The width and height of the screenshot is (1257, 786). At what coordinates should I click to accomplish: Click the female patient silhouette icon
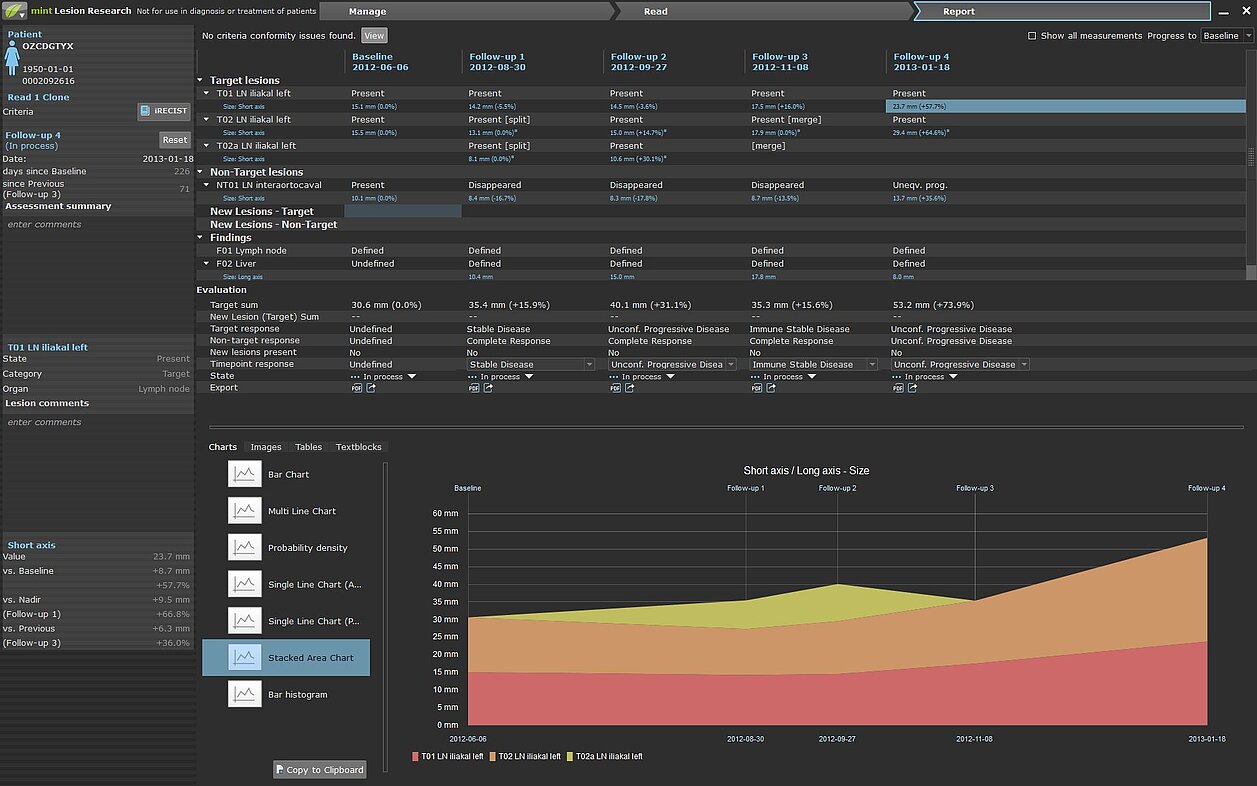click(x=12, y=58)
